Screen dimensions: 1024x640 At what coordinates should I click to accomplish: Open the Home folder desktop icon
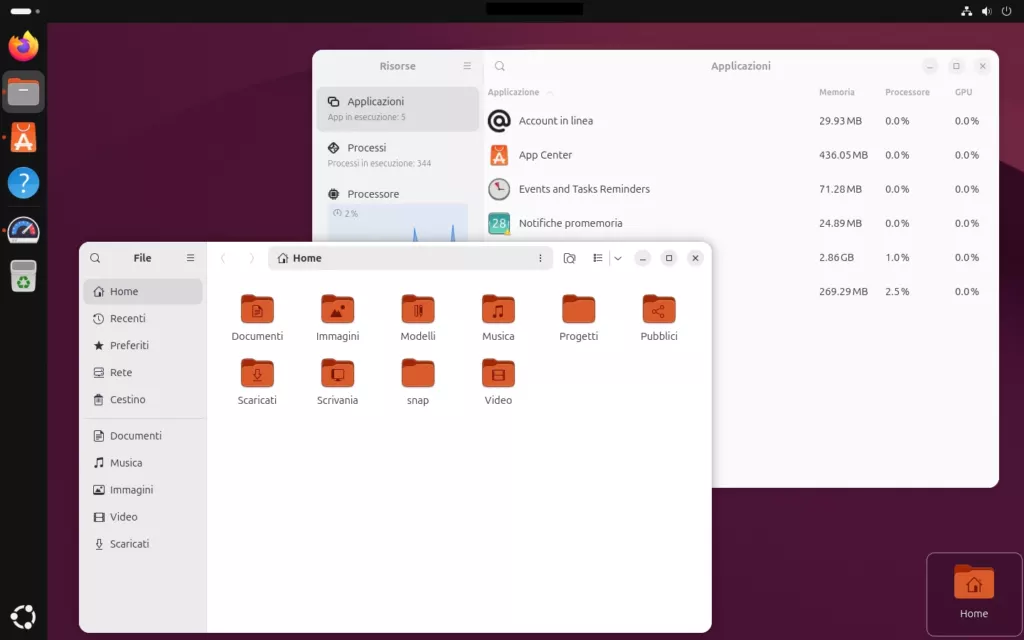click(974, 593)
